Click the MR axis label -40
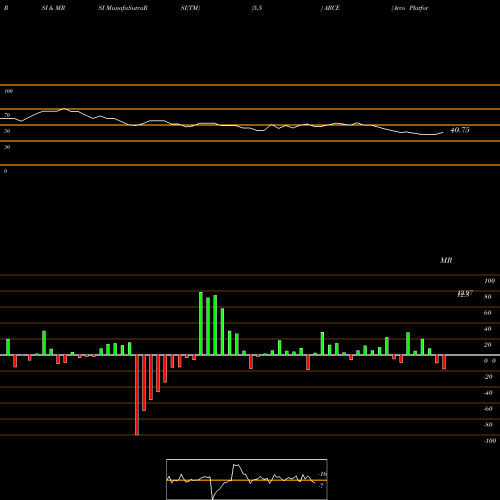The height and width of the screenshot is (500, 500). [488, 393]
